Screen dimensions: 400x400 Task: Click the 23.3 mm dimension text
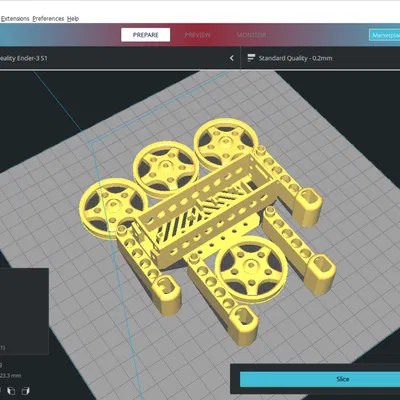11,375
